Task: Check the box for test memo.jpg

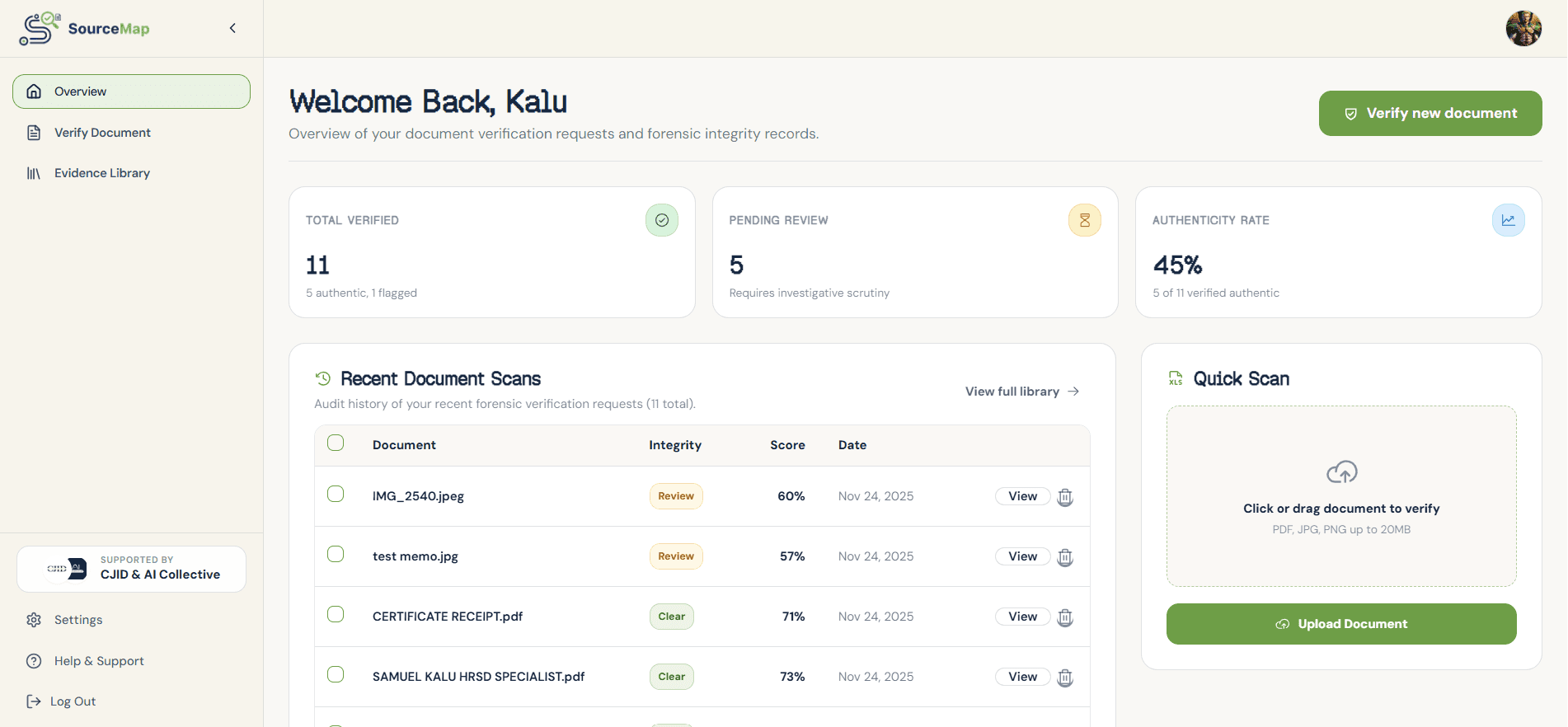Action: click(336, 554)
